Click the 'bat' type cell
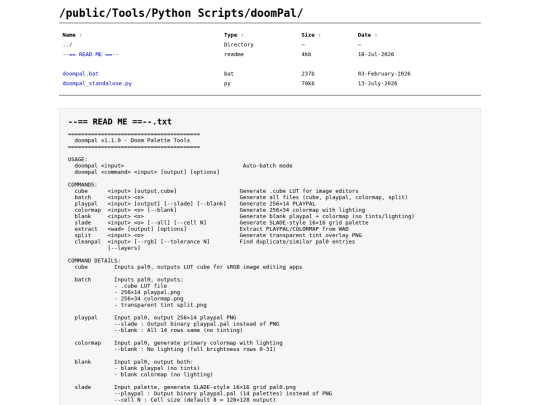Screen dimensions: 540x405 (x=229, y=74)
